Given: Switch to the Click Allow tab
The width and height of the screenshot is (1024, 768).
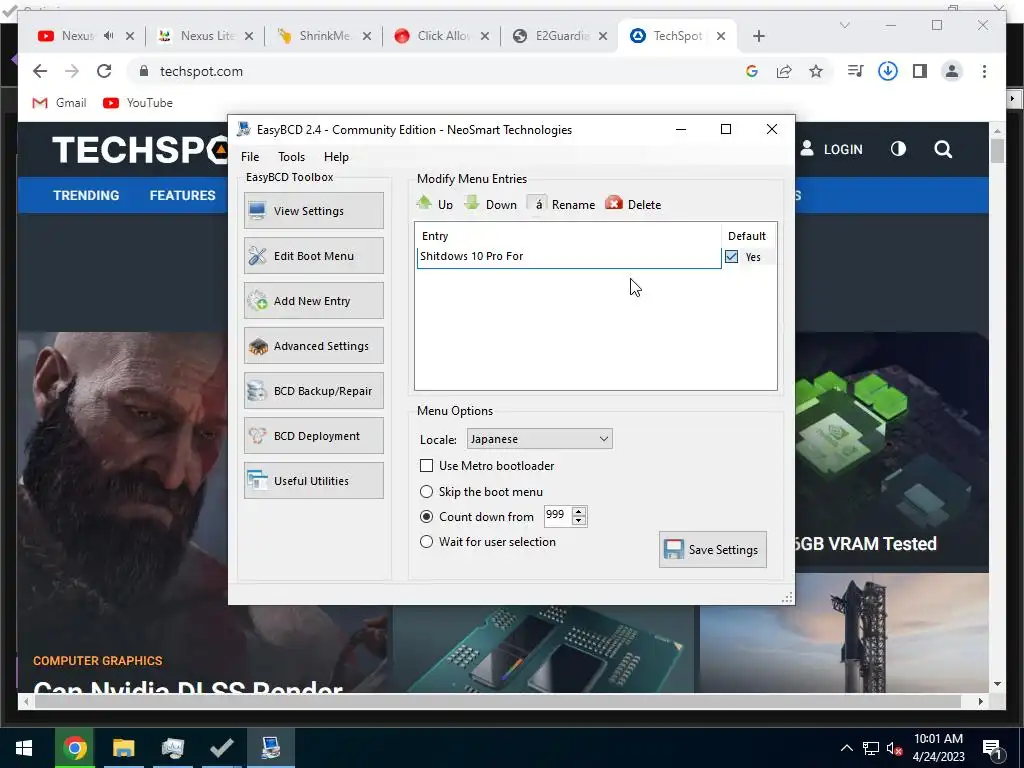Looking at the screenshot, I should coord(442,36).
